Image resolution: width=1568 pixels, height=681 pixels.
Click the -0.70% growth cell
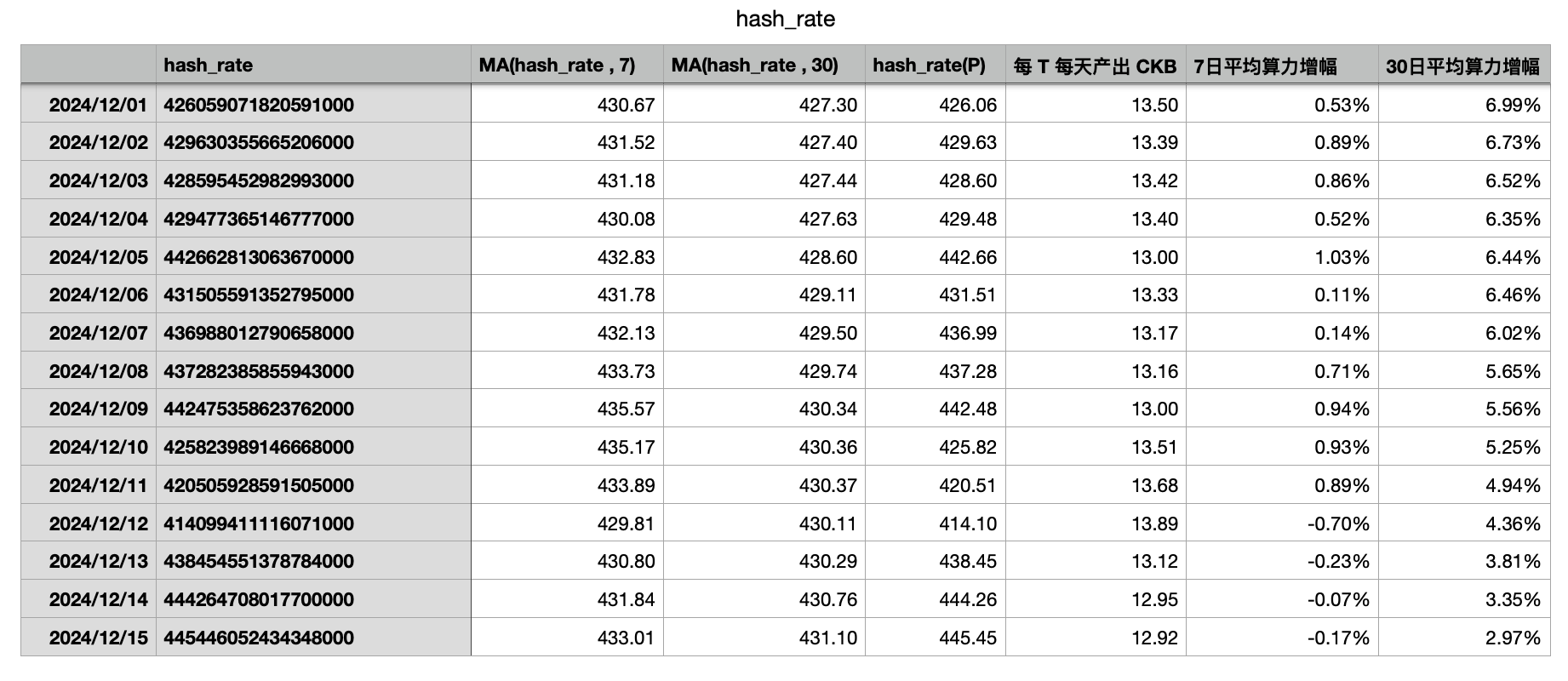[1338, 524]
